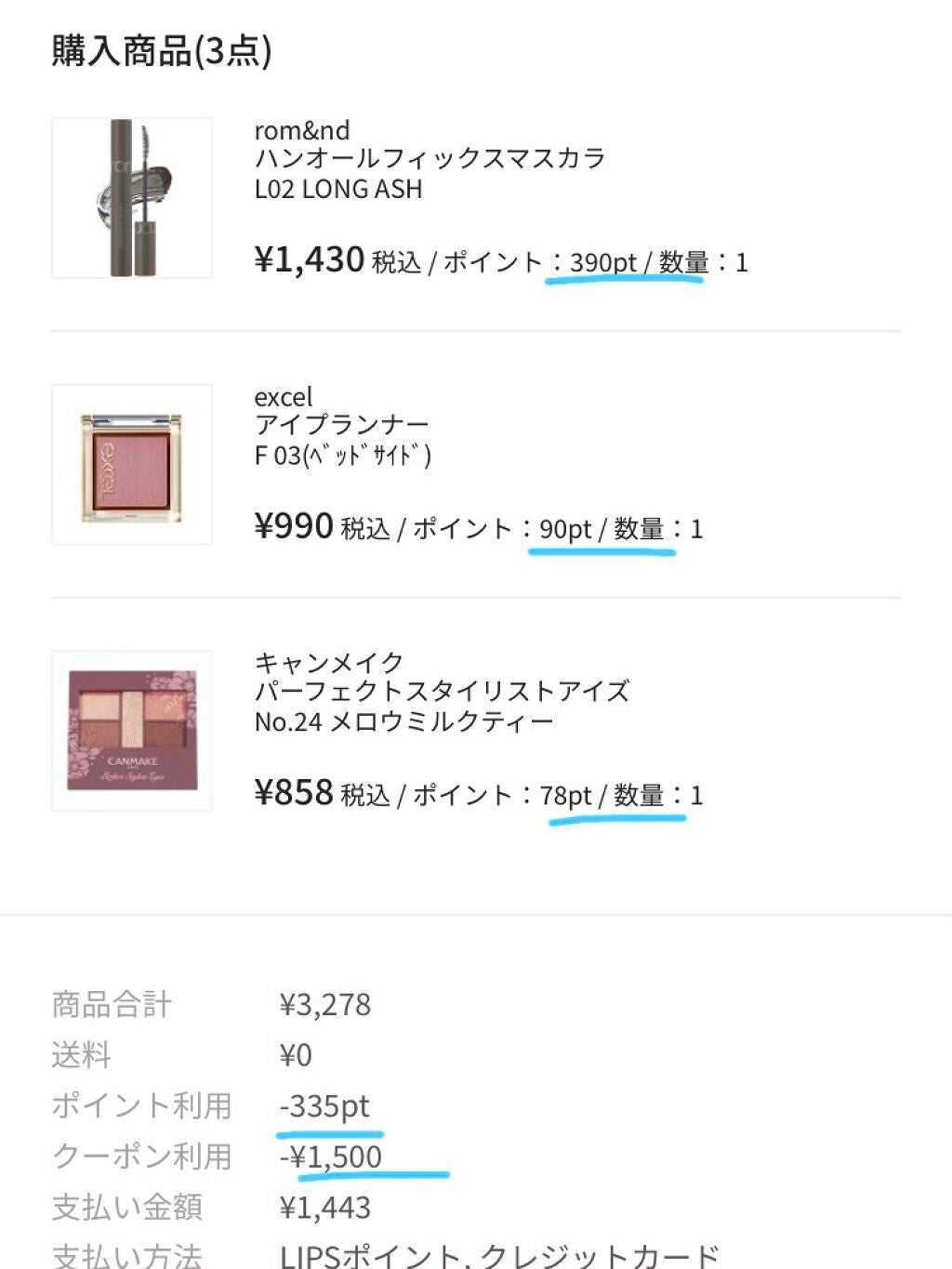The image size is (952, 1269).
Task: Tap the 購入商品(3点) heading
Action: click(162, 50)
